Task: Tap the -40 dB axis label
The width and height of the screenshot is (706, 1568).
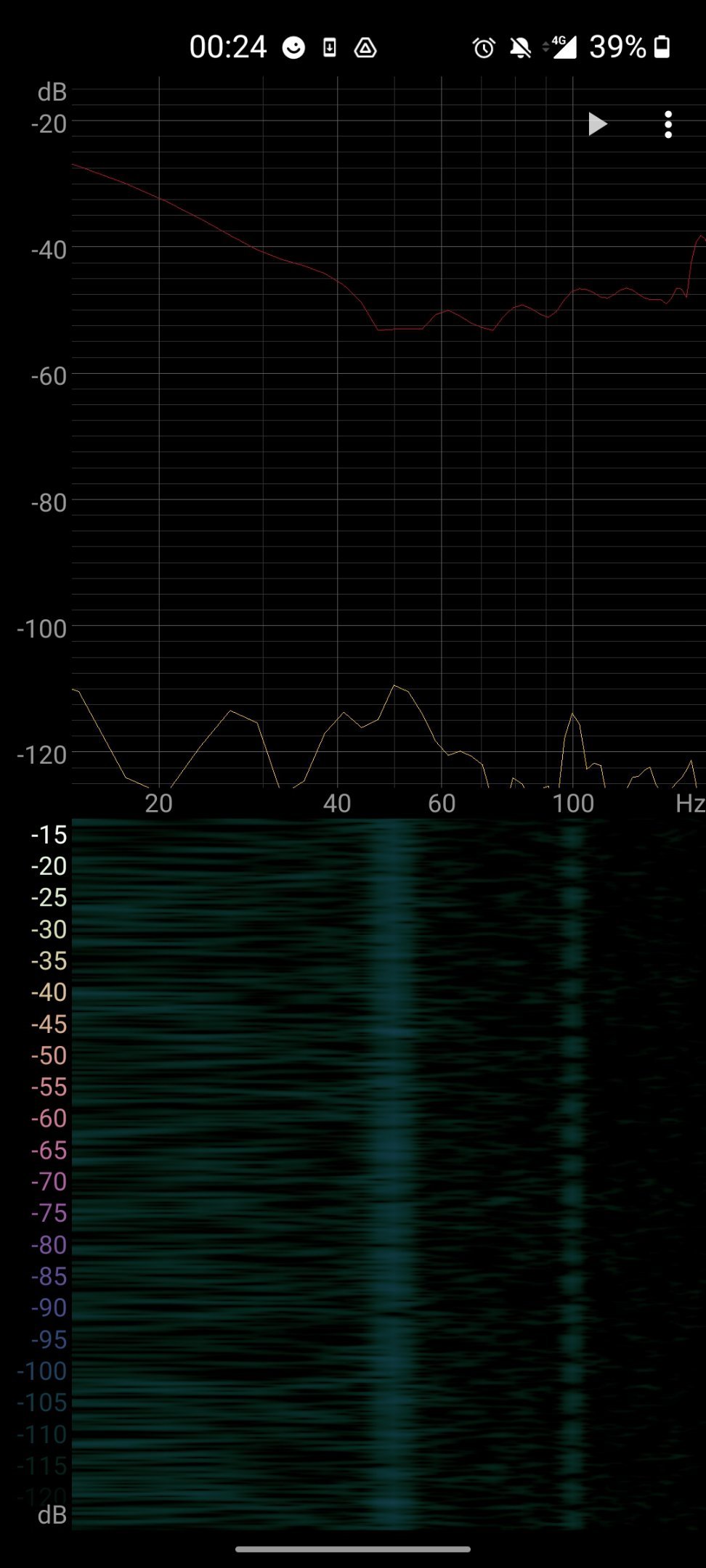Action: 49,250
